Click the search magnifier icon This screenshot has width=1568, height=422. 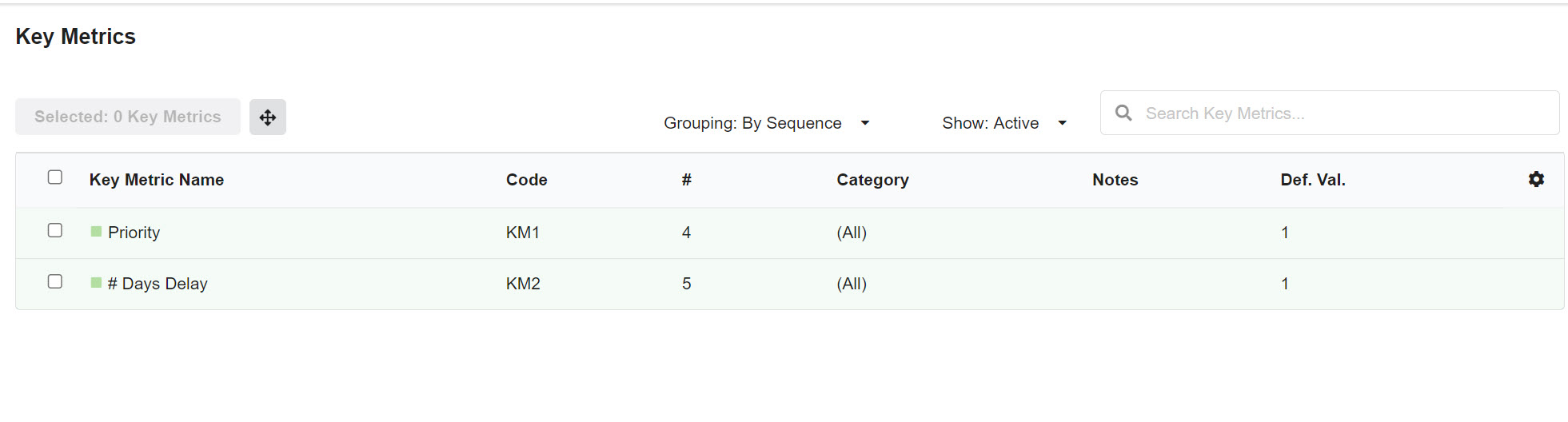pos(1123,113)
